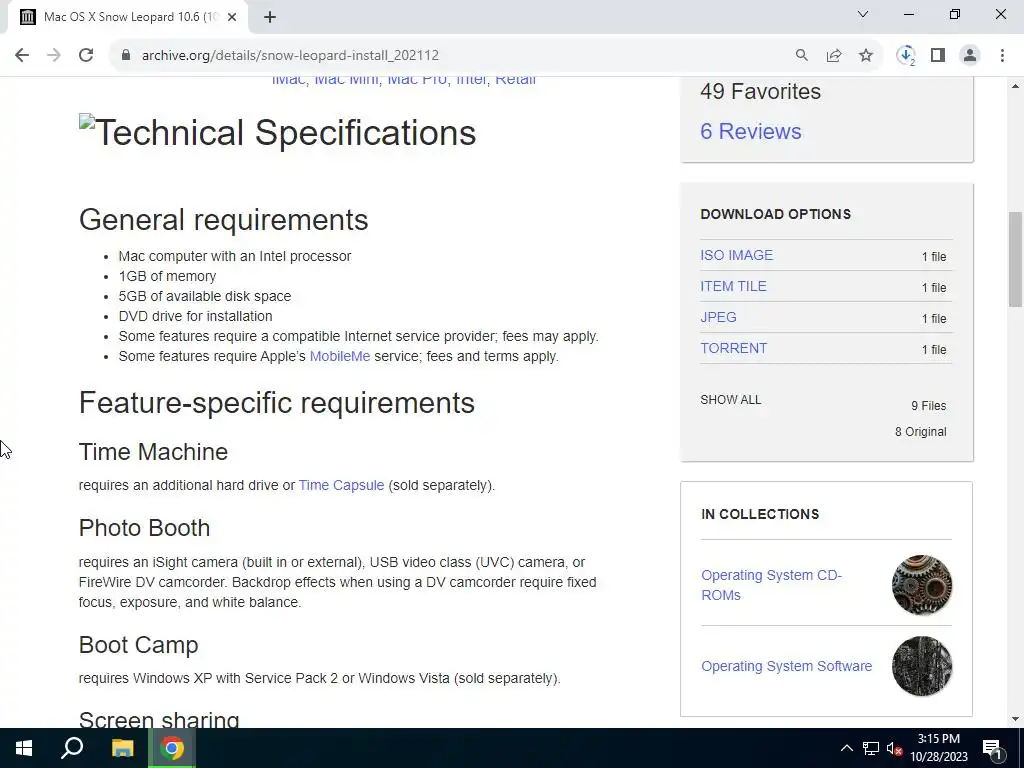Viewport: 1024px width, 768px height.
Task: Open a new tab
Action: (270, 17)
